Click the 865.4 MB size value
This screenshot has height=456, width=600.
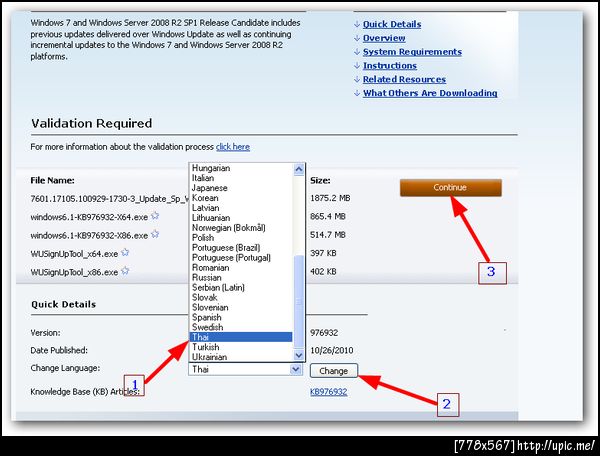click(x=328, y=216)
